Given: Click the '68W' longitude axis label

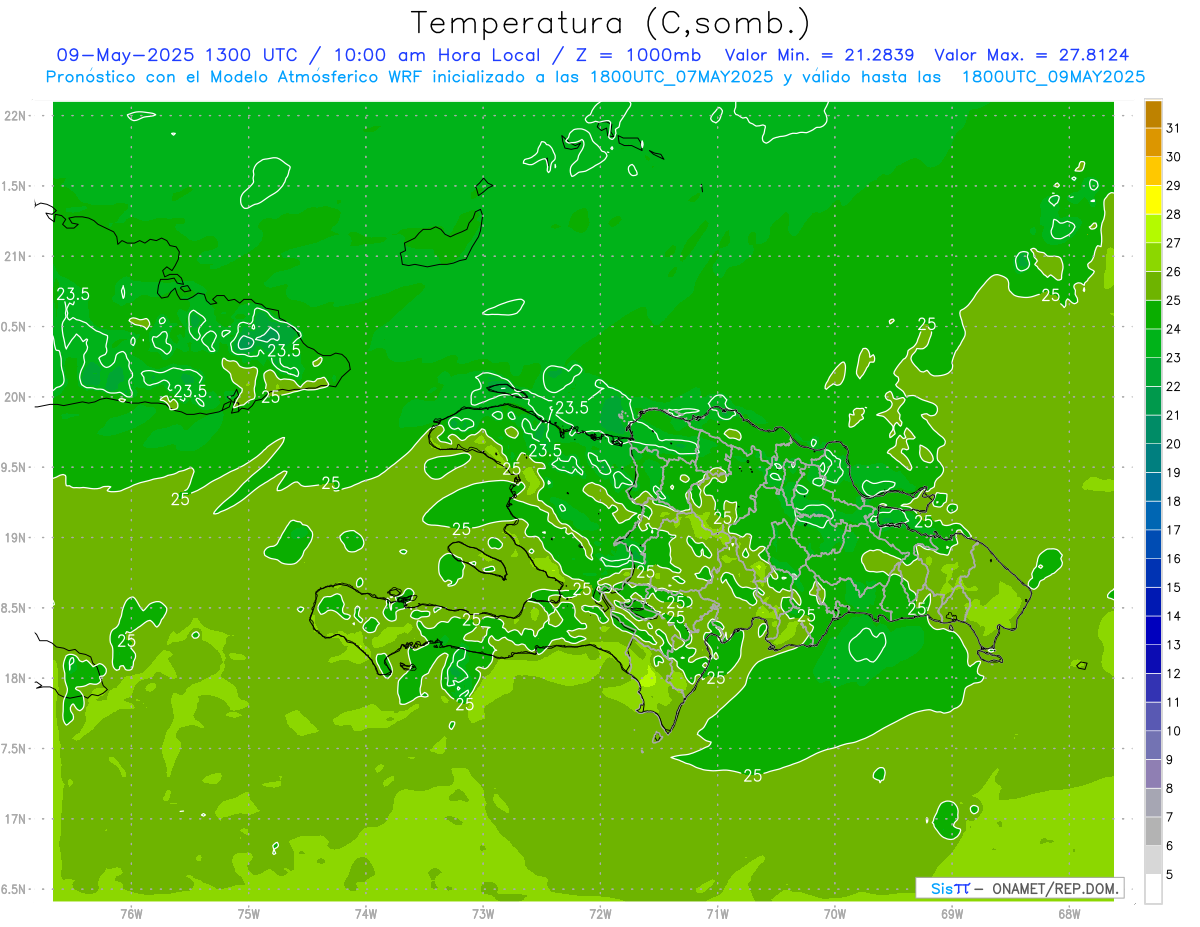Looking at the screenshot, I should tap(1069, 914).
